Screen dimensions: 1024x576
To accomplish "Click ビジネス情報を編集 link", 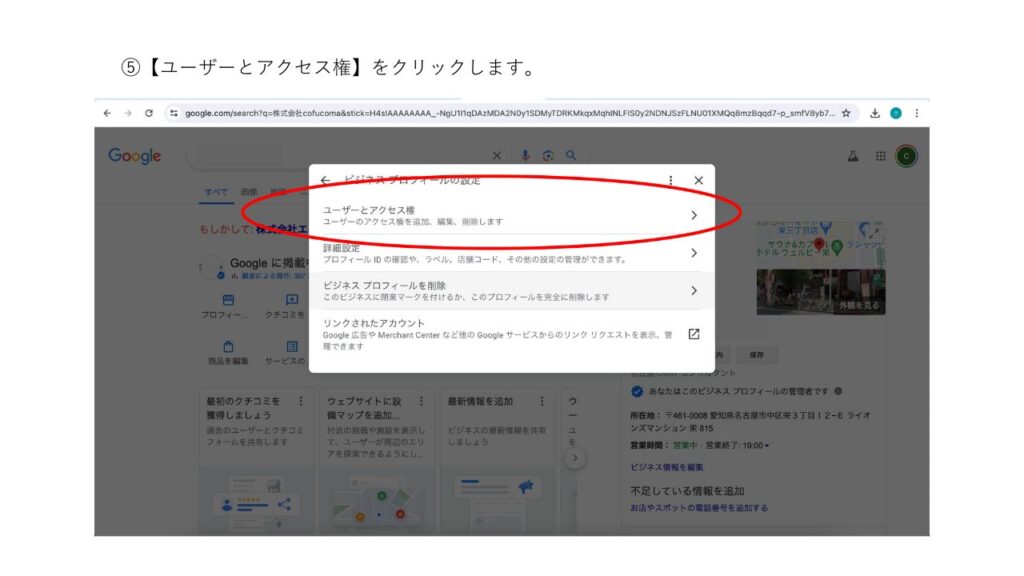I will pos(667,467).
